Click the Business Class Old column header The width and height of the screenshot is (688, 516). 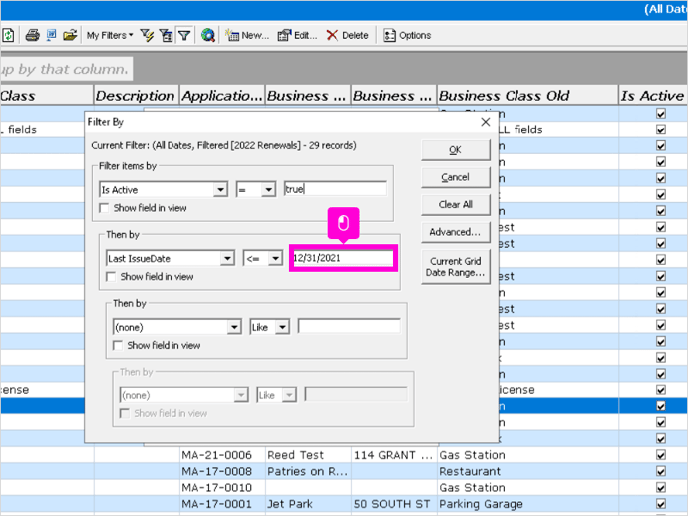tap(527, 96)
